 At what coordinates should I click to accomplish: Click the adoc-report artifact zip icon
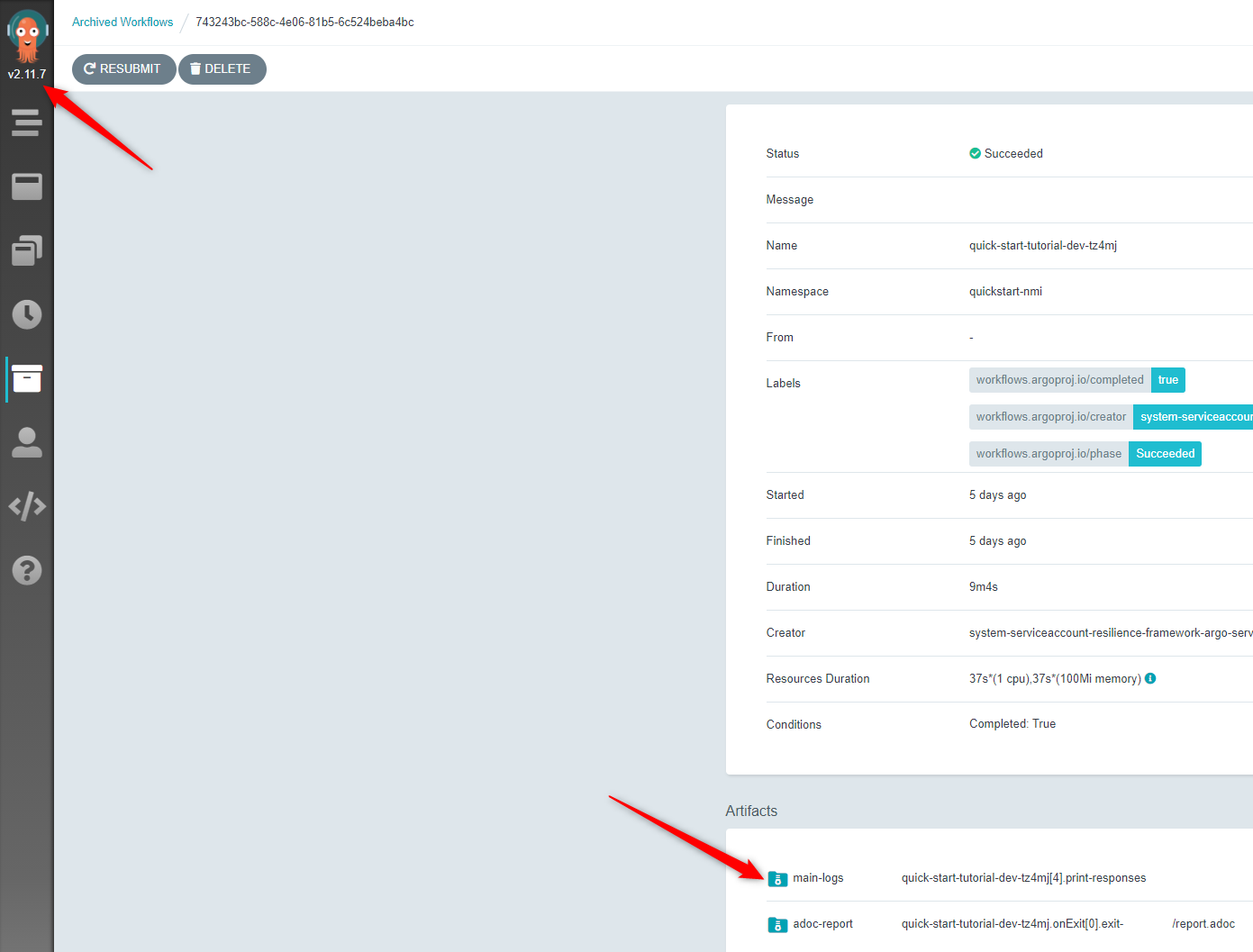click(777, 924)
